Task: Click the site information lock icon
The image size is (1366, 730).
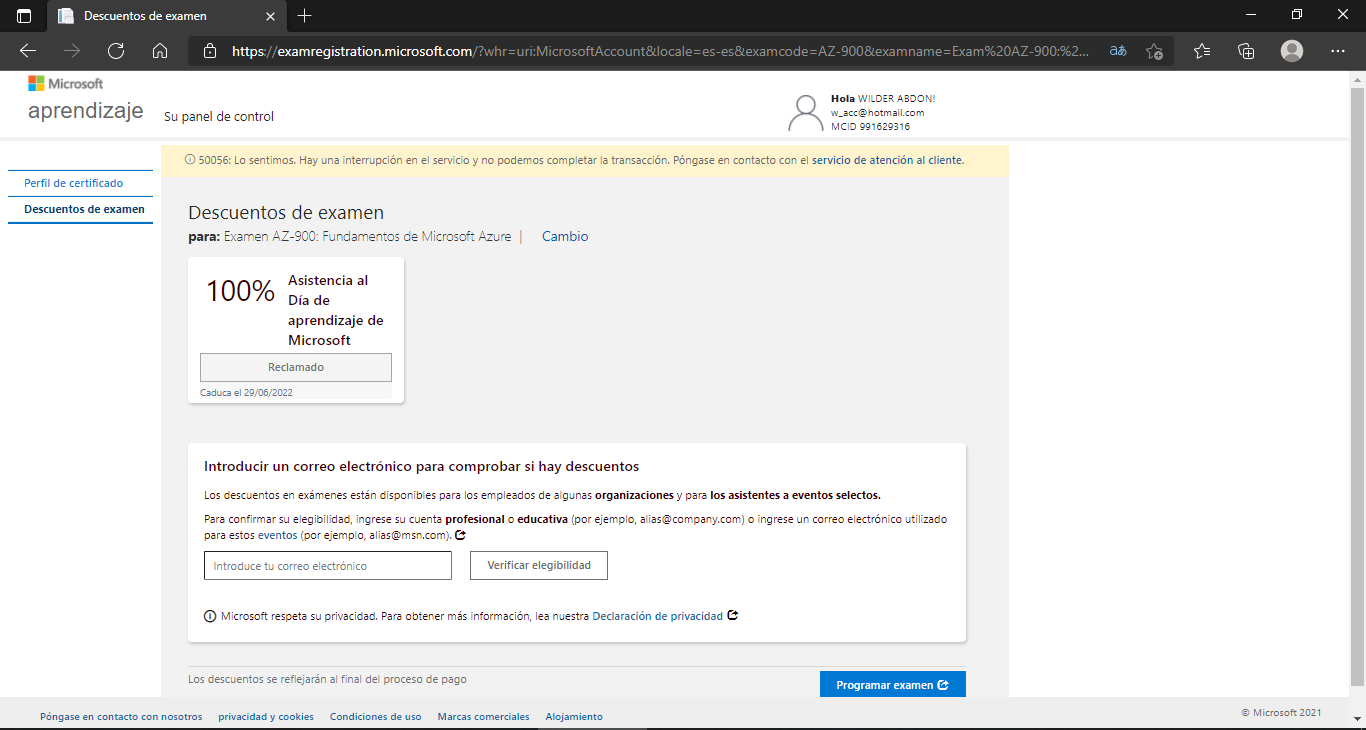Action: (x=210, y=50)
